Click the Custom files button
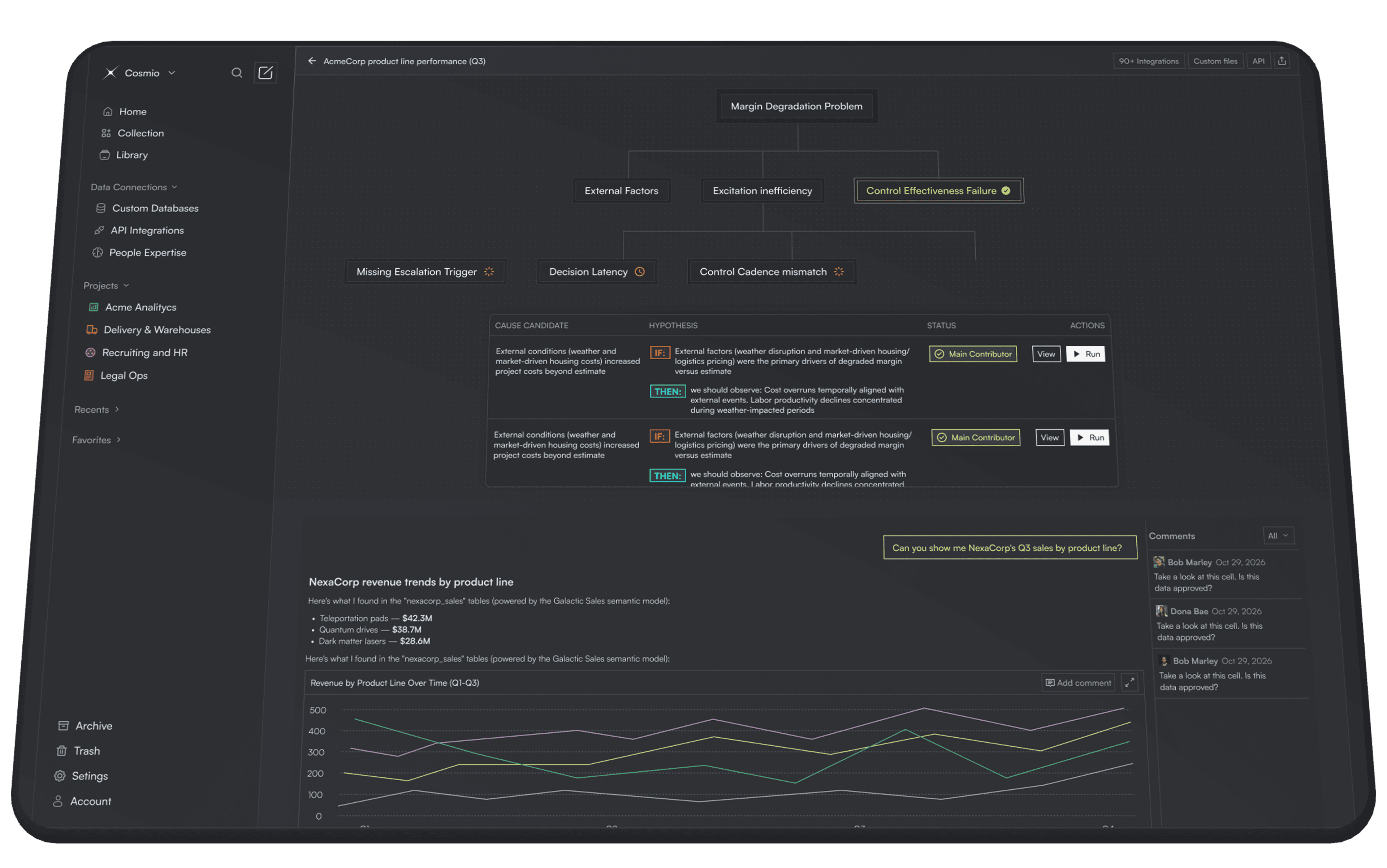 pos(1215,60)
